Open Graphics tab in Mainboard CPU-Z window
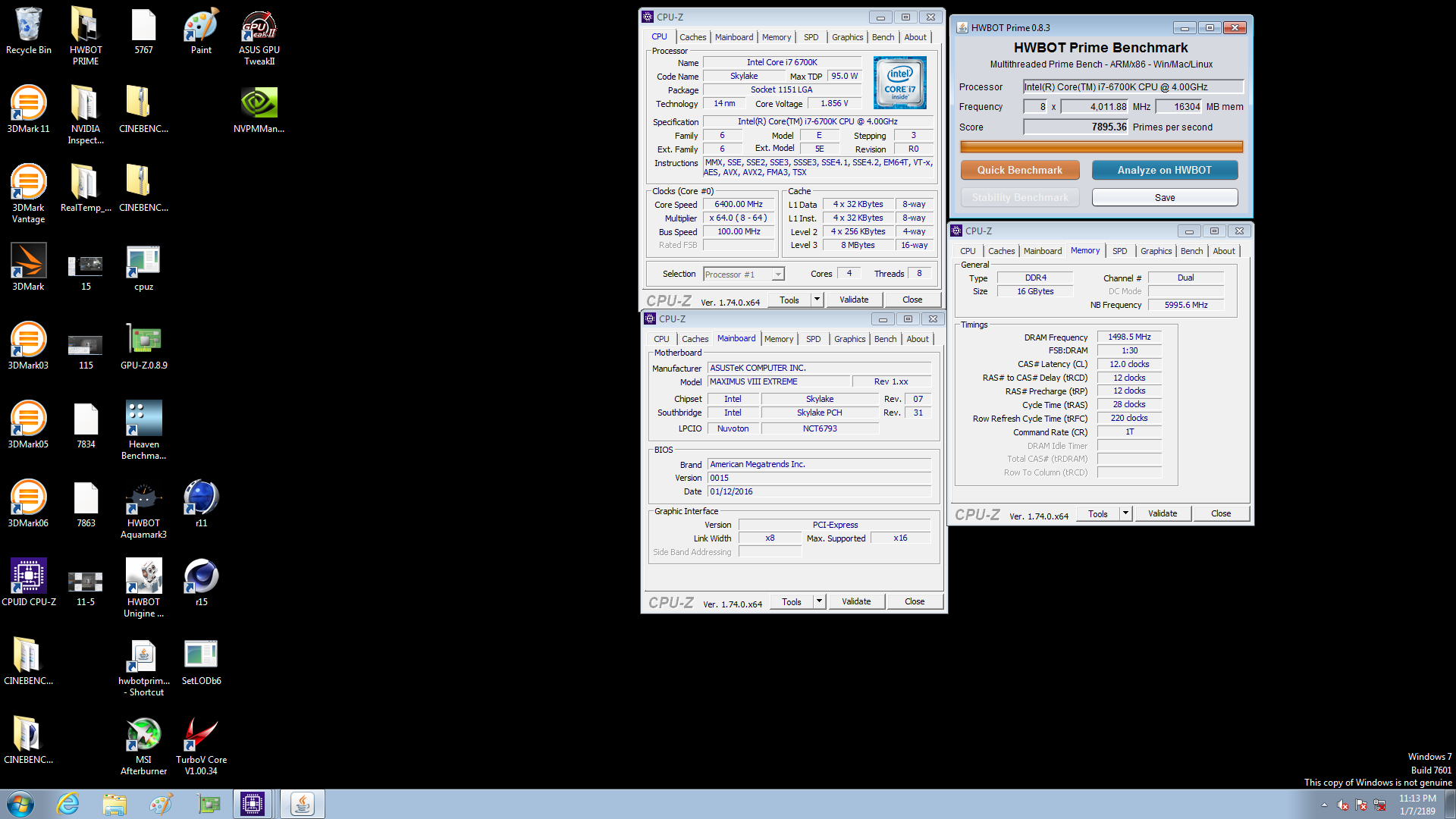 (849, 339)
